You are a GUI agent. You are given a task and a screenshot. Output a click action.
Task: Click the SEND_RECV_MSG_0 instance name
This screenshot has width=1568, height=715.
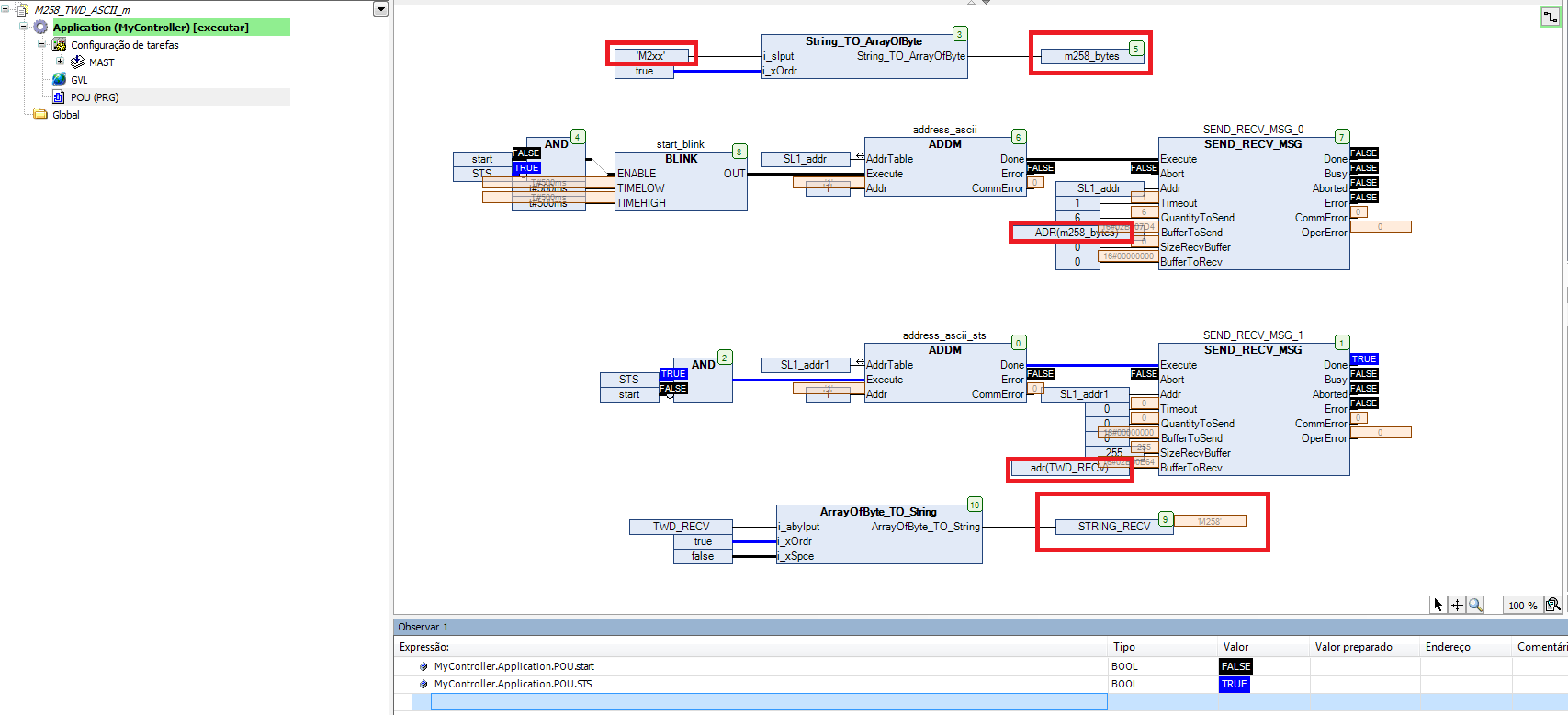point(1253,130)
